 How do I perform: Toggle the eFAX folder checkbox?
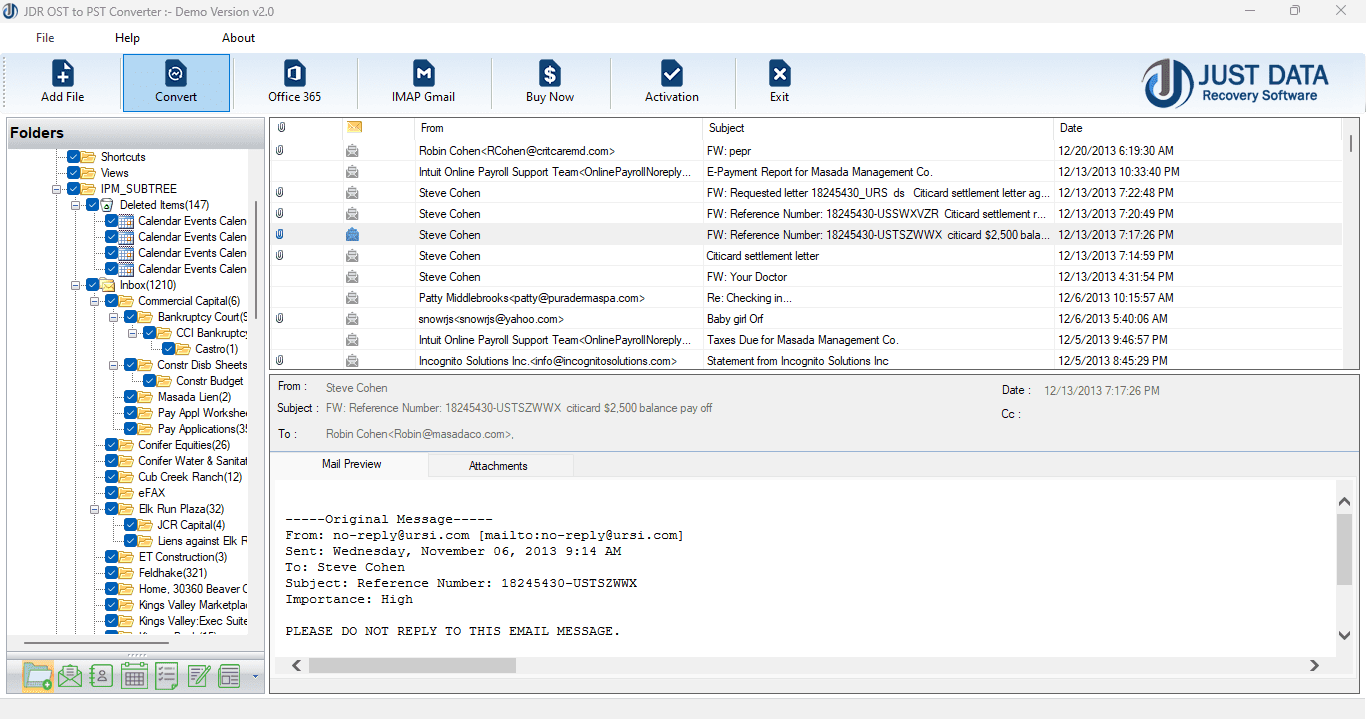(x=113, y=492)
